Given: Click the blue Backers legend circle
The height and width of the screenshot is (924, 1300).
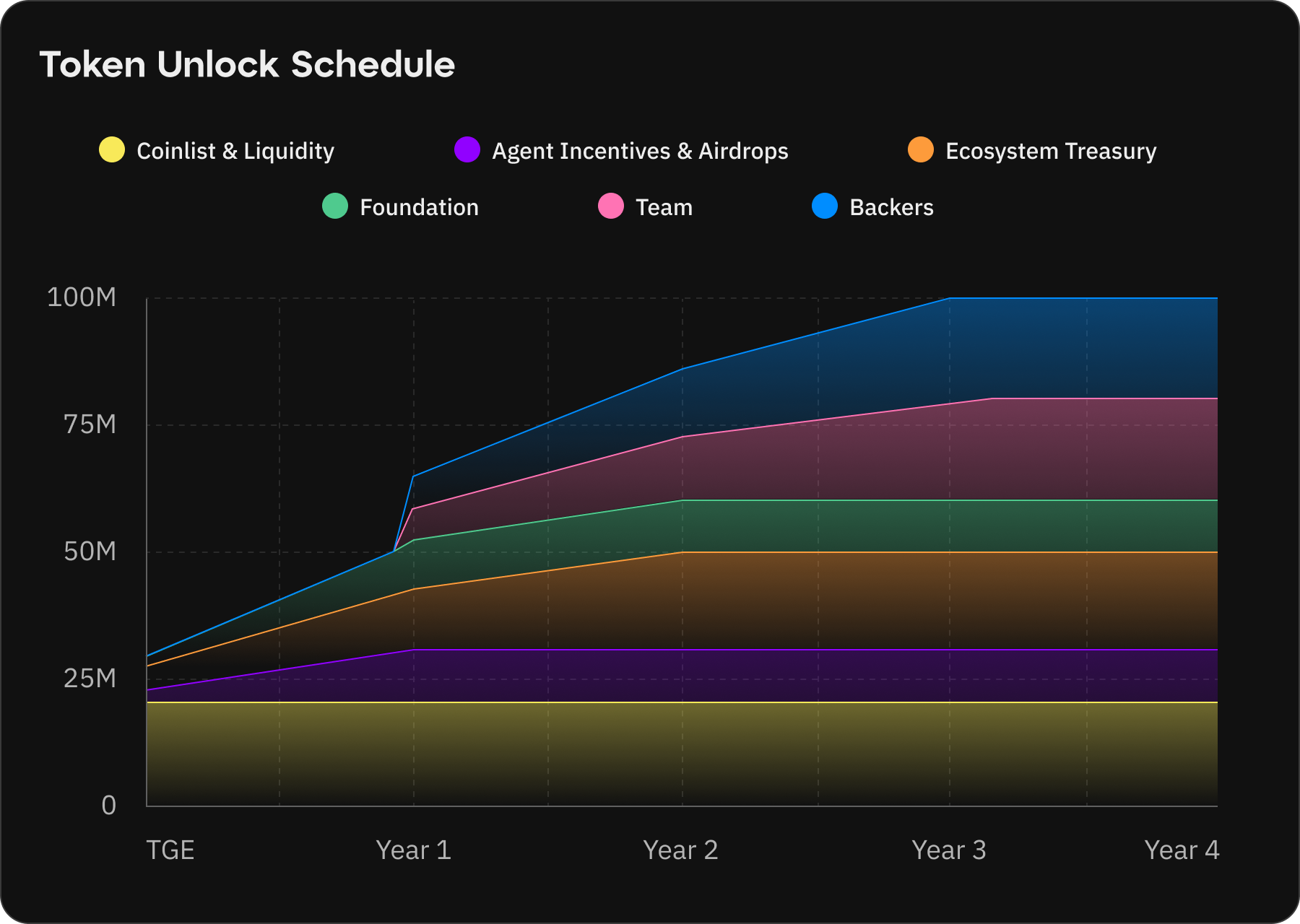Looking at the screenshot, I should pos(825,206).
